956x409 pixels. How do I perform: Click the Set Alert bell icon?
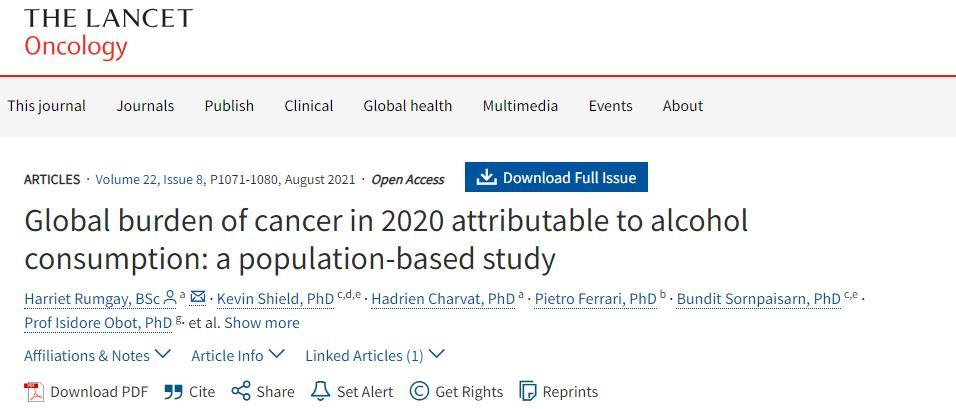[x=320, y=391]
